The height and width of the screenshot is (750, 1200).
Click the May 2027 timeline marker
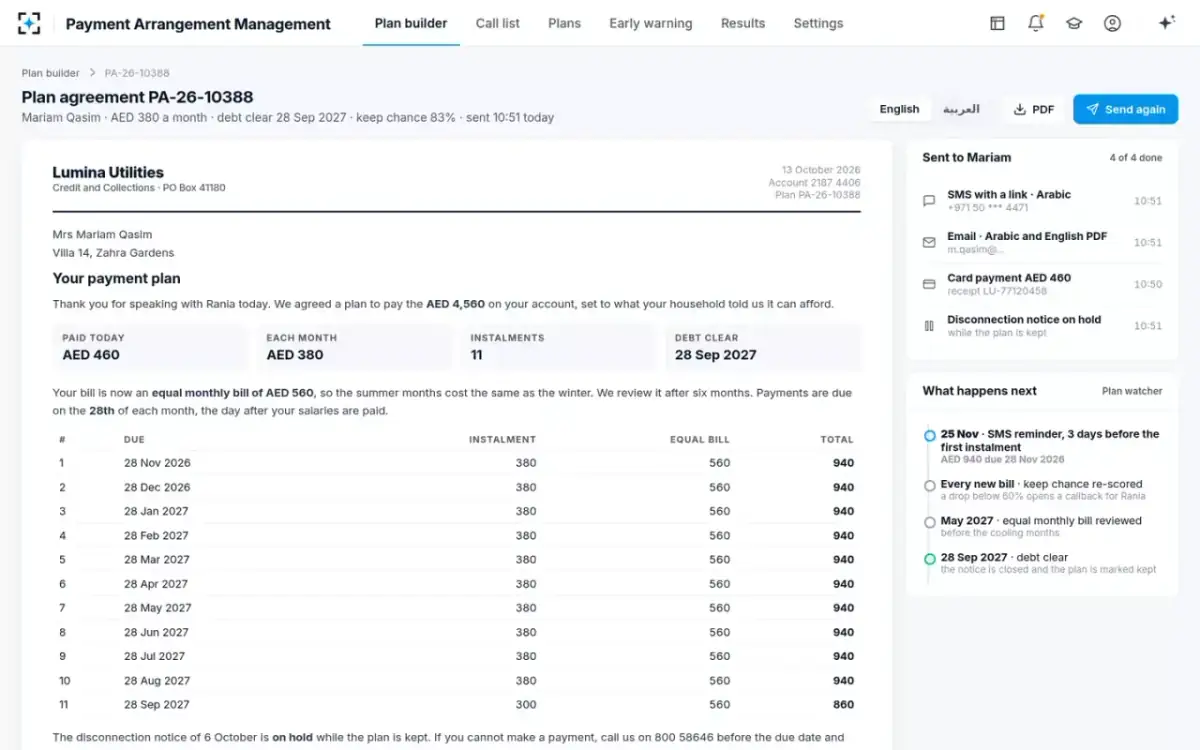tap(930, 521)
